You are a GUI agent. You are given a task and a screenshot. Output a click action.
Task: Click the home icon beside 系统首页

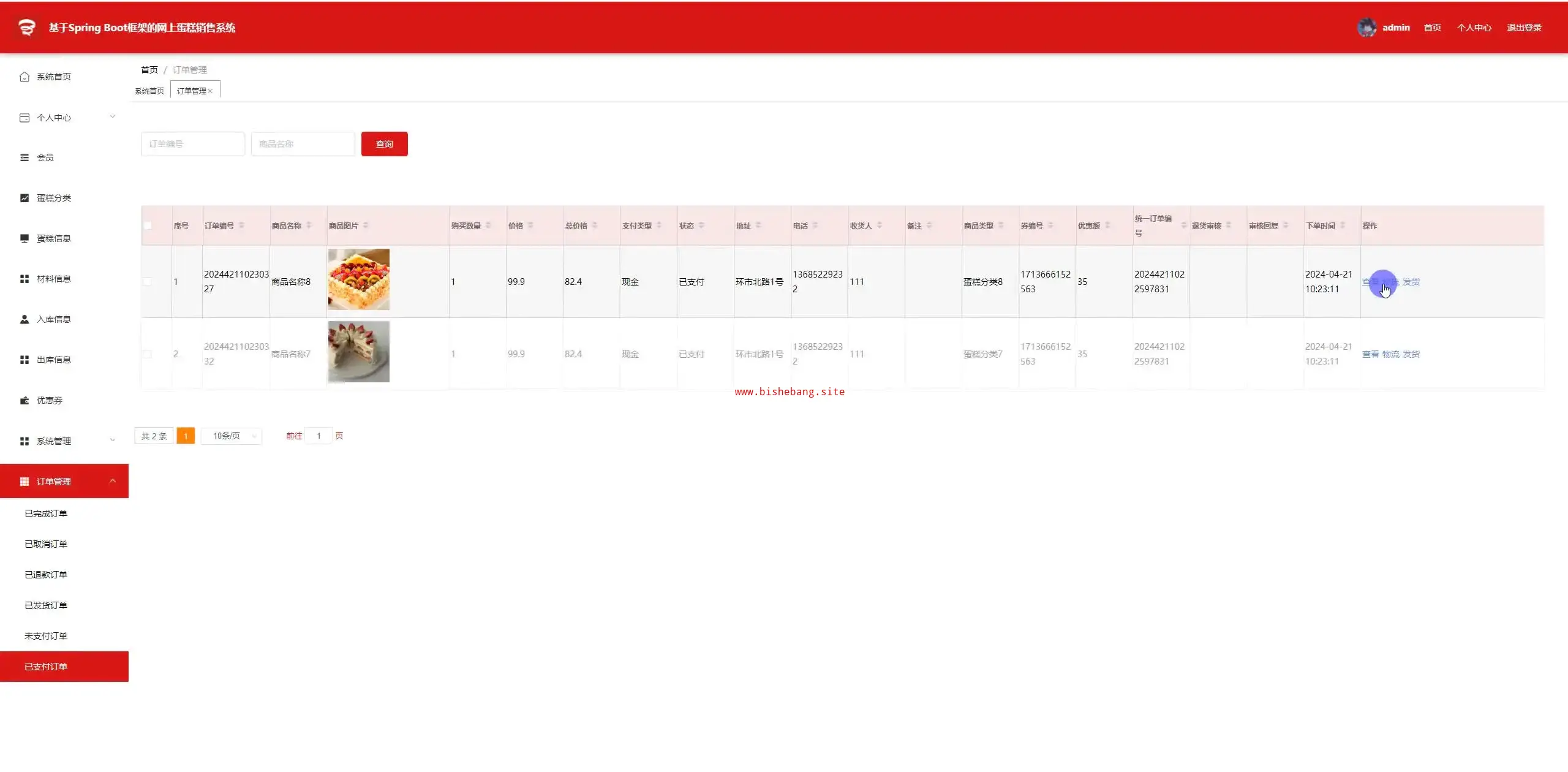pyautogui.click(x=24, y=77)
